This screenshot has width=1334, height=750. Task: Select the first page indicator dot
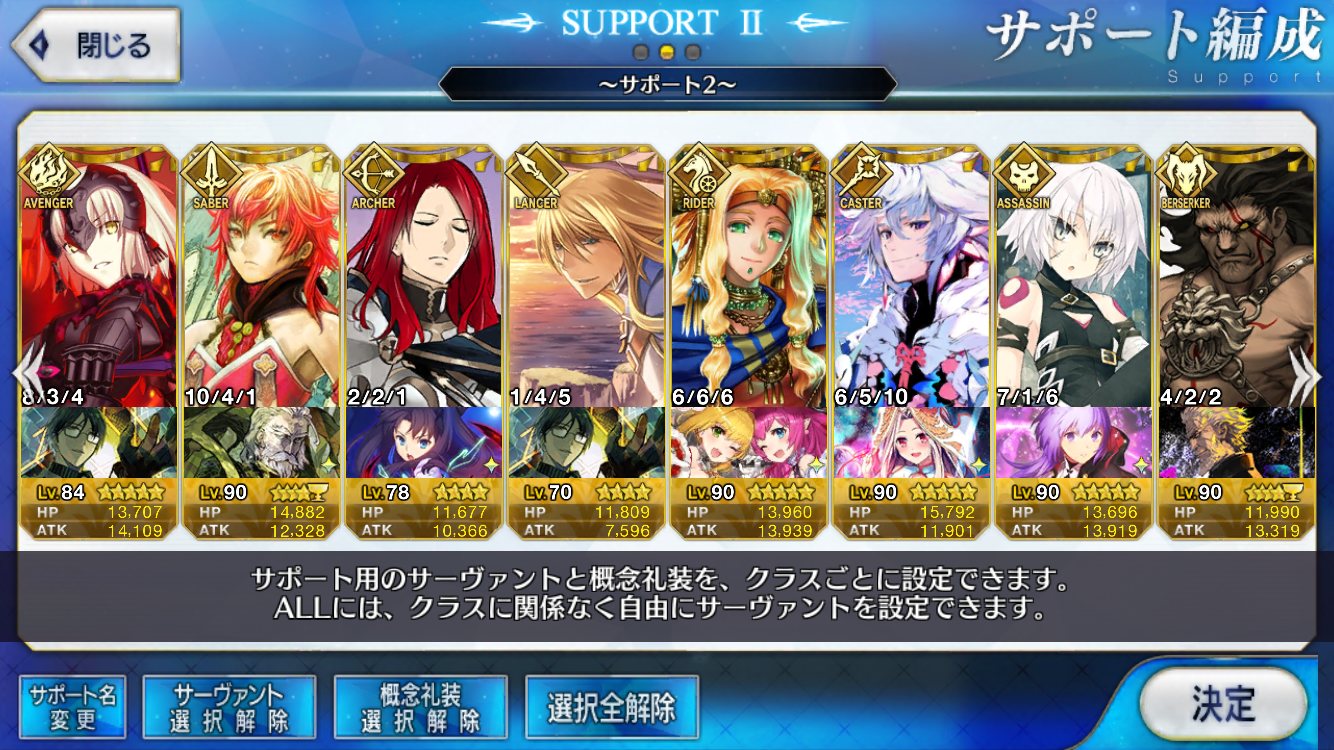click(x=643, y=52)
